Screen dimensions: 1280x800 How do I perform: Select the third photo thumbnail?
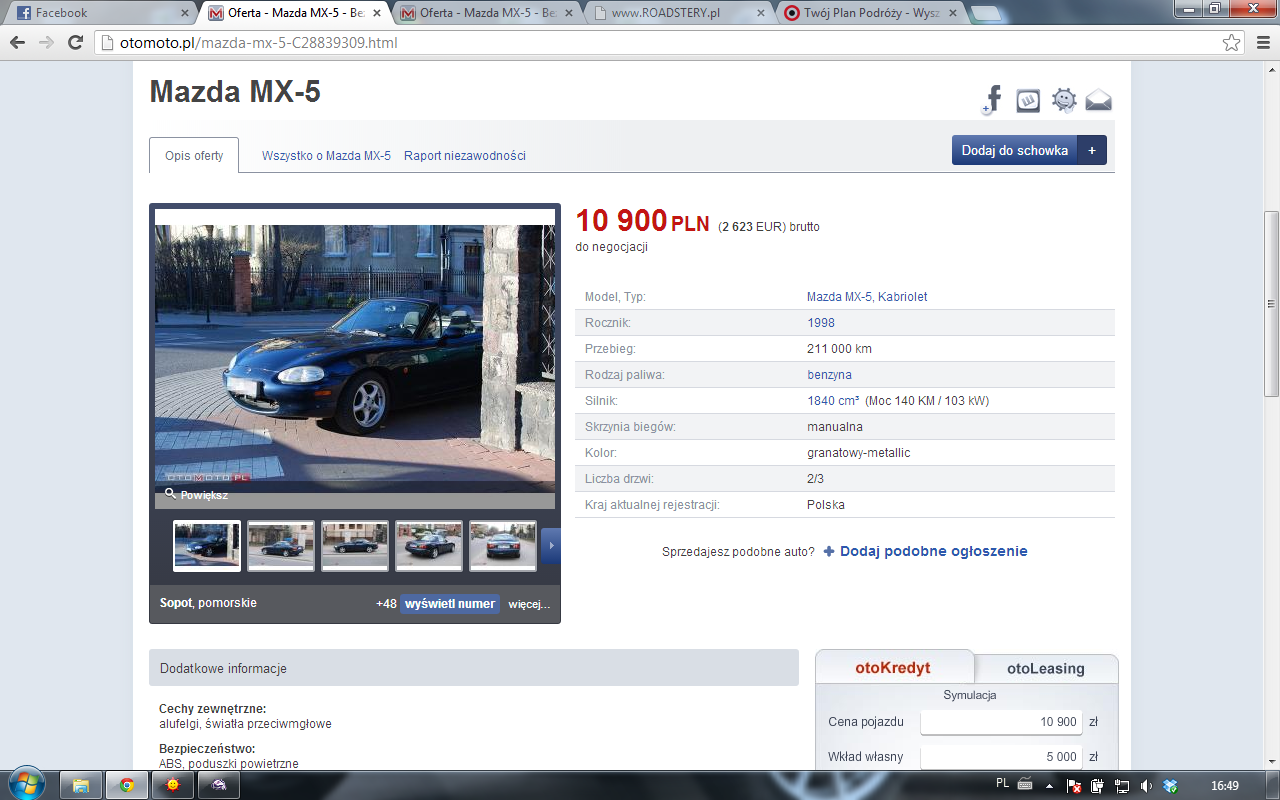355,546
